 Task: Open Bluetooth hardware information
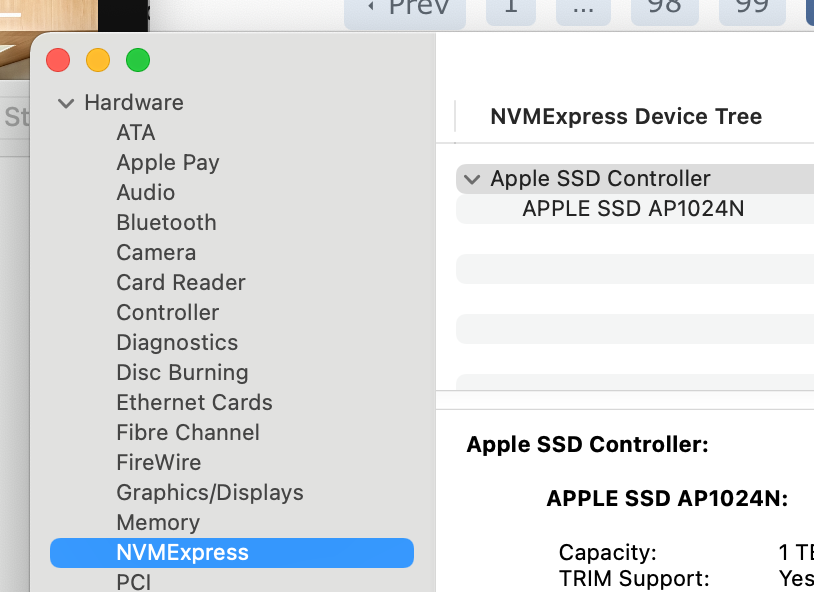point(166,223)
